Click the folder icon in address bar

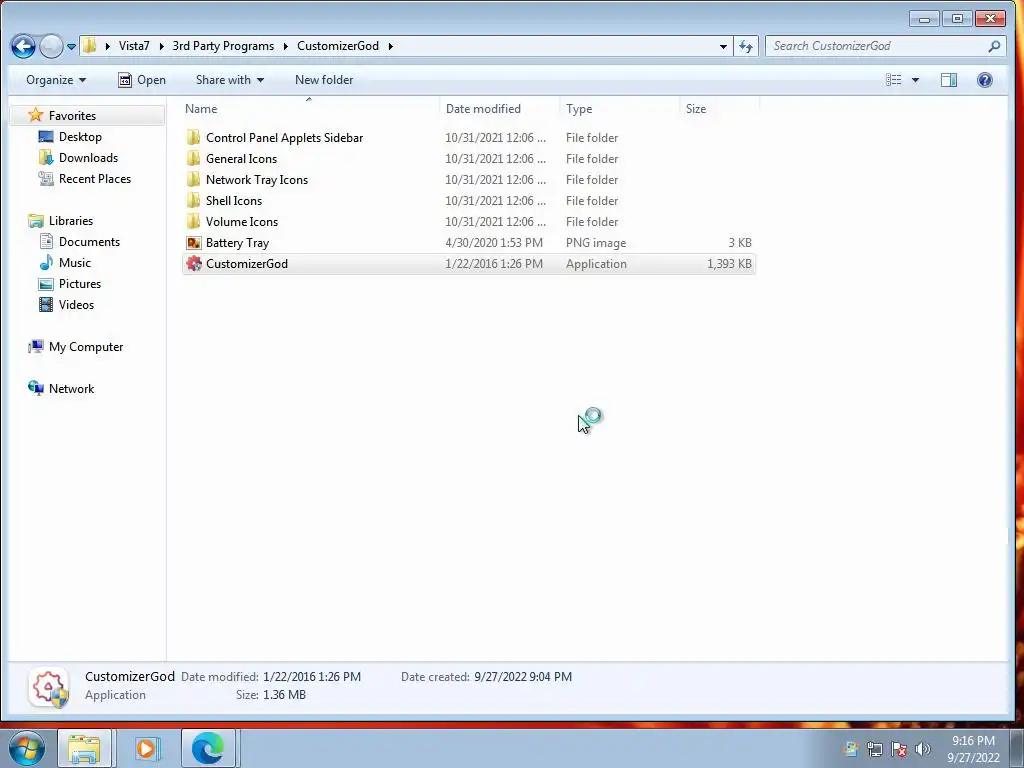[89, 46]
